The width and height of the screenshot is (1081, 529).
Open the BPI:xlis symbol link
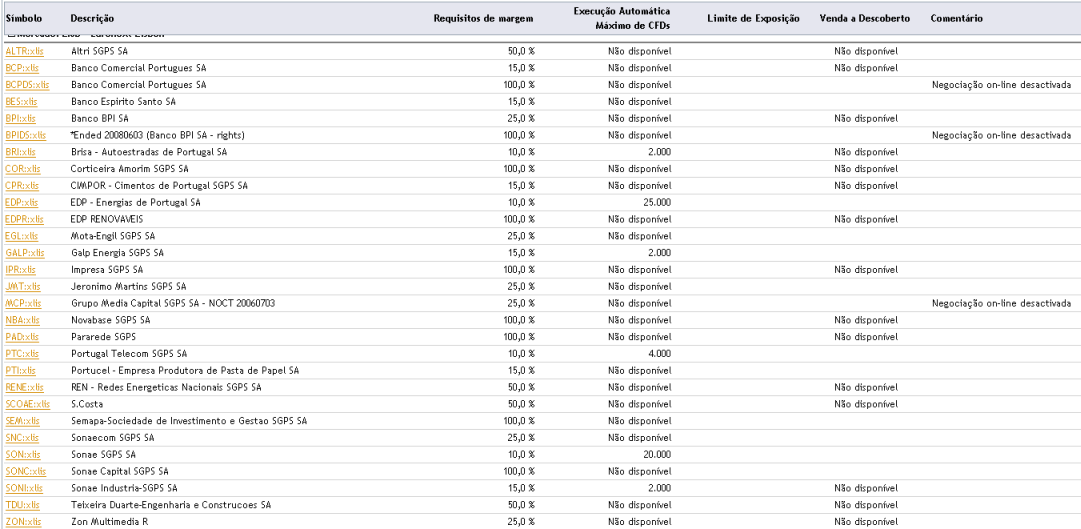point(21,119)
